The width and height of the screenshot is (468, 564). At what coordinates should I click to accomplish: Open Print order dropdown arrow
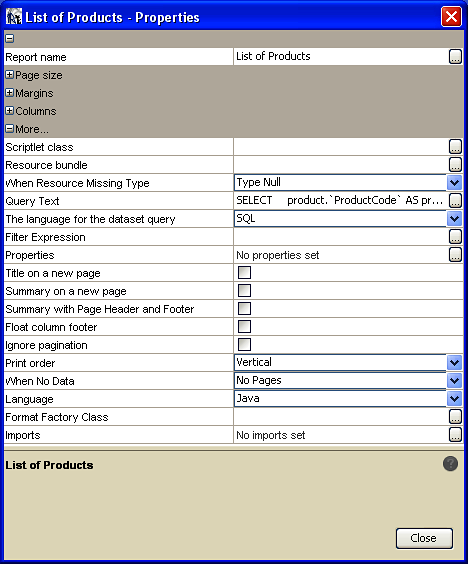tap(454, 363)
